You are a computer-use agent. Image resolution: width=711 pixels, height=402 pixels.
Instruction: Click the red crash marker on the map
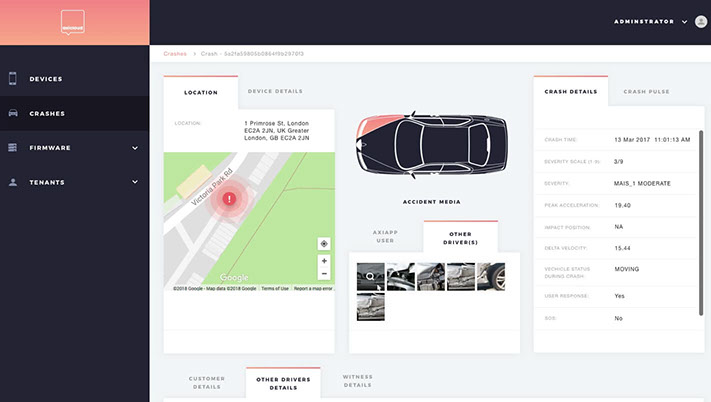tap(230, 199)
